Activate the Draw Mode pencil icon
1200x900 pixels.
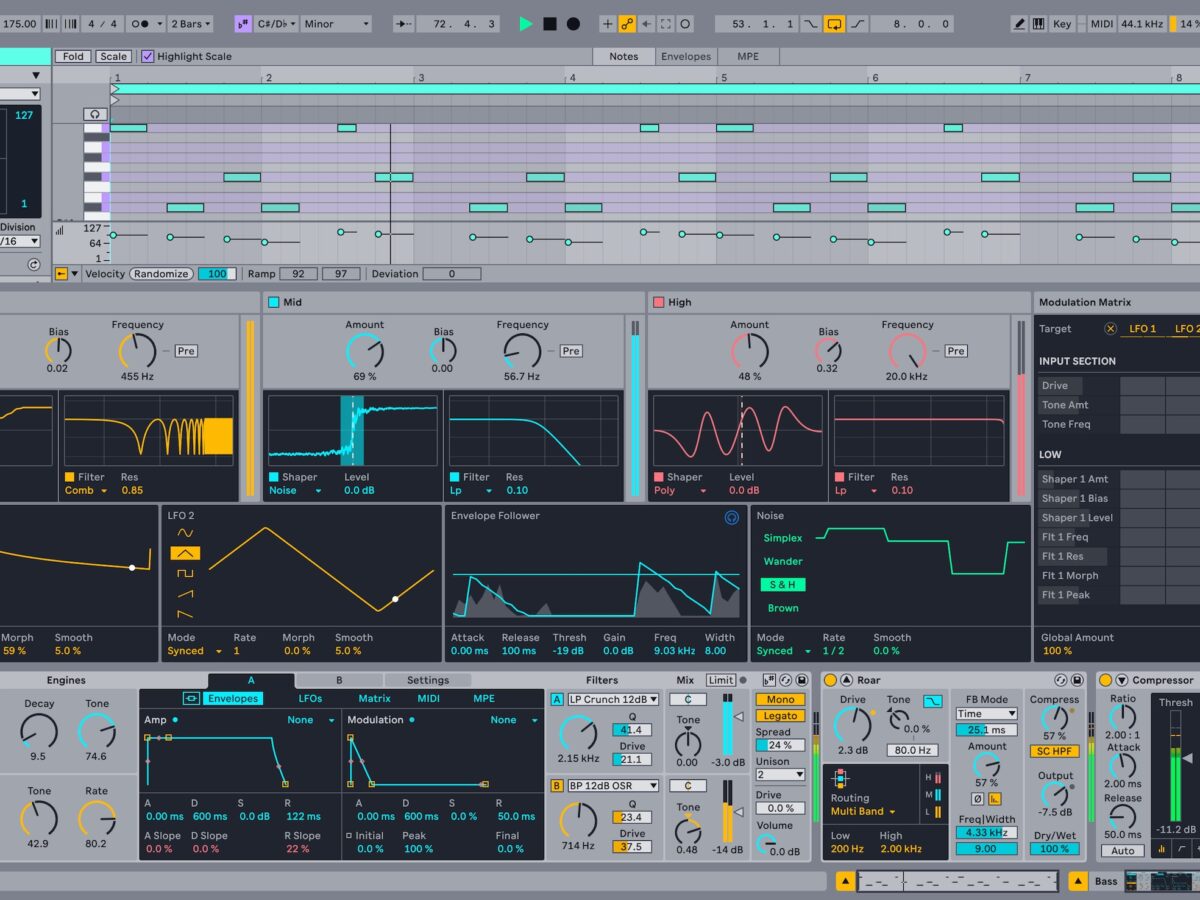coord(1021,21)
